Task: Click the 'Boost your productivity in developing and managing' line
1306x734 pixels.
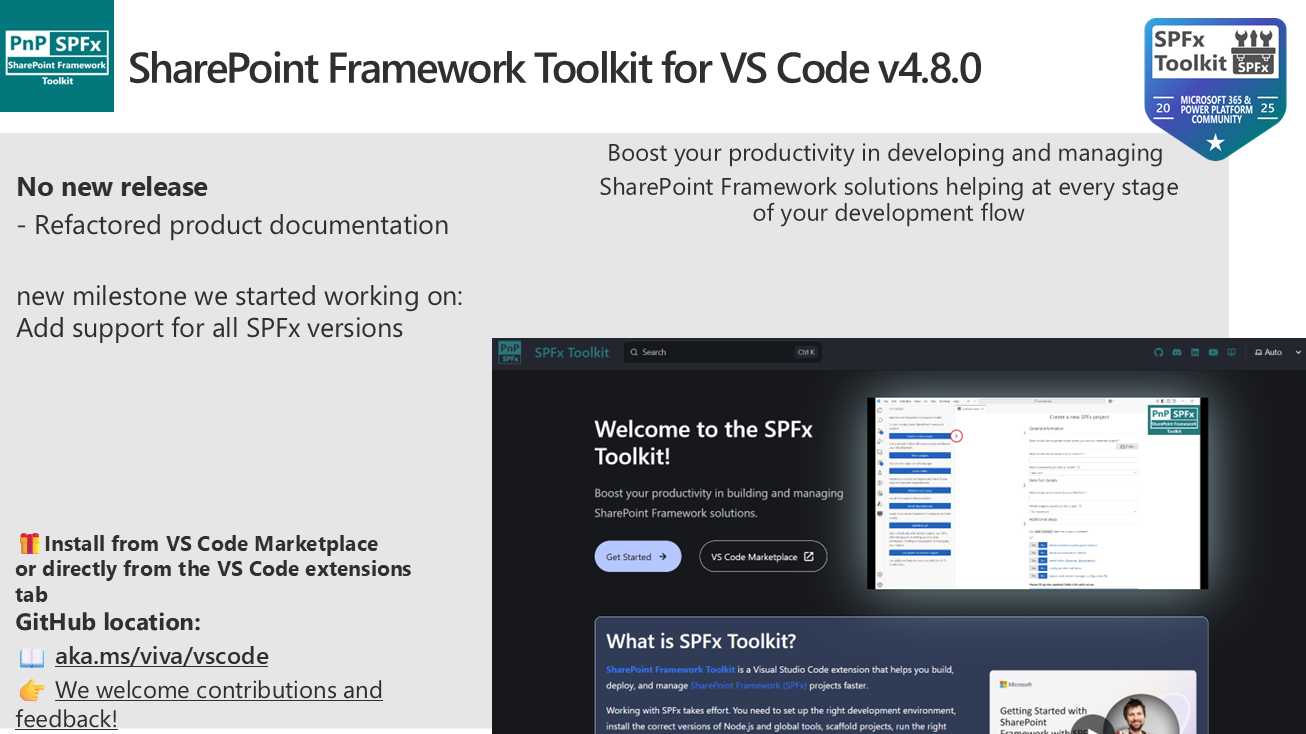Action: tap(885, 153)
